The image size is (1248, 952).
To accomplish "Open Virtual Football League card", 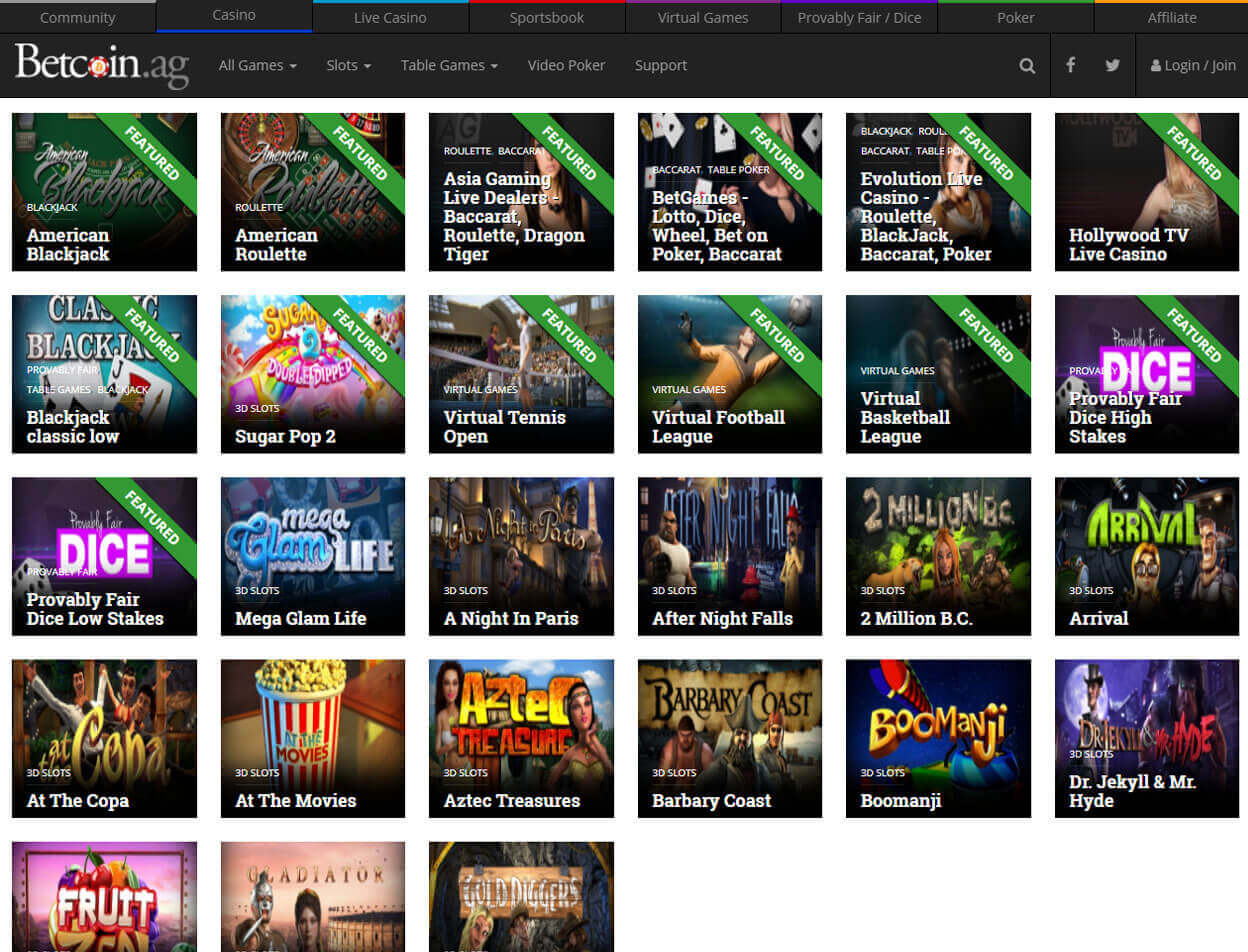I will pyautogui.click(x=730, y=374).
